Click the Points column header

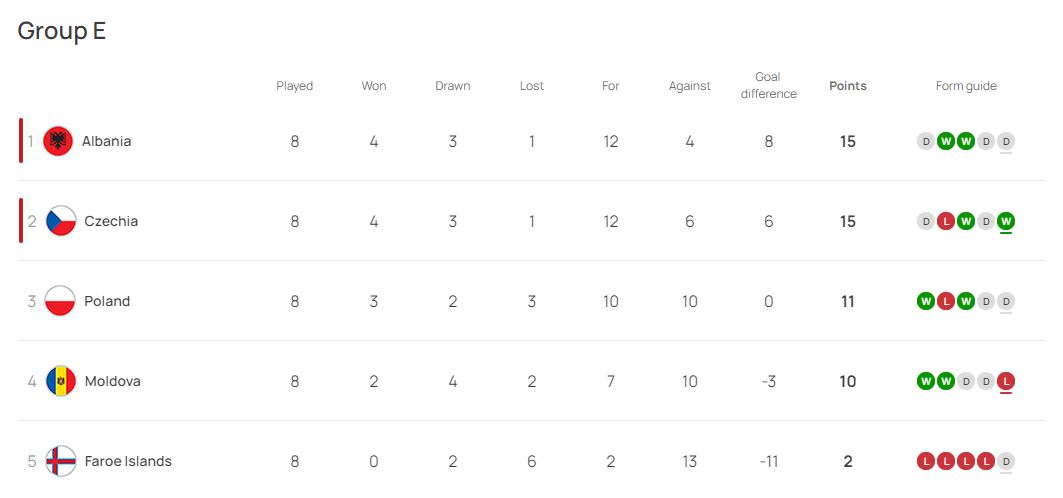coord(848,86)
